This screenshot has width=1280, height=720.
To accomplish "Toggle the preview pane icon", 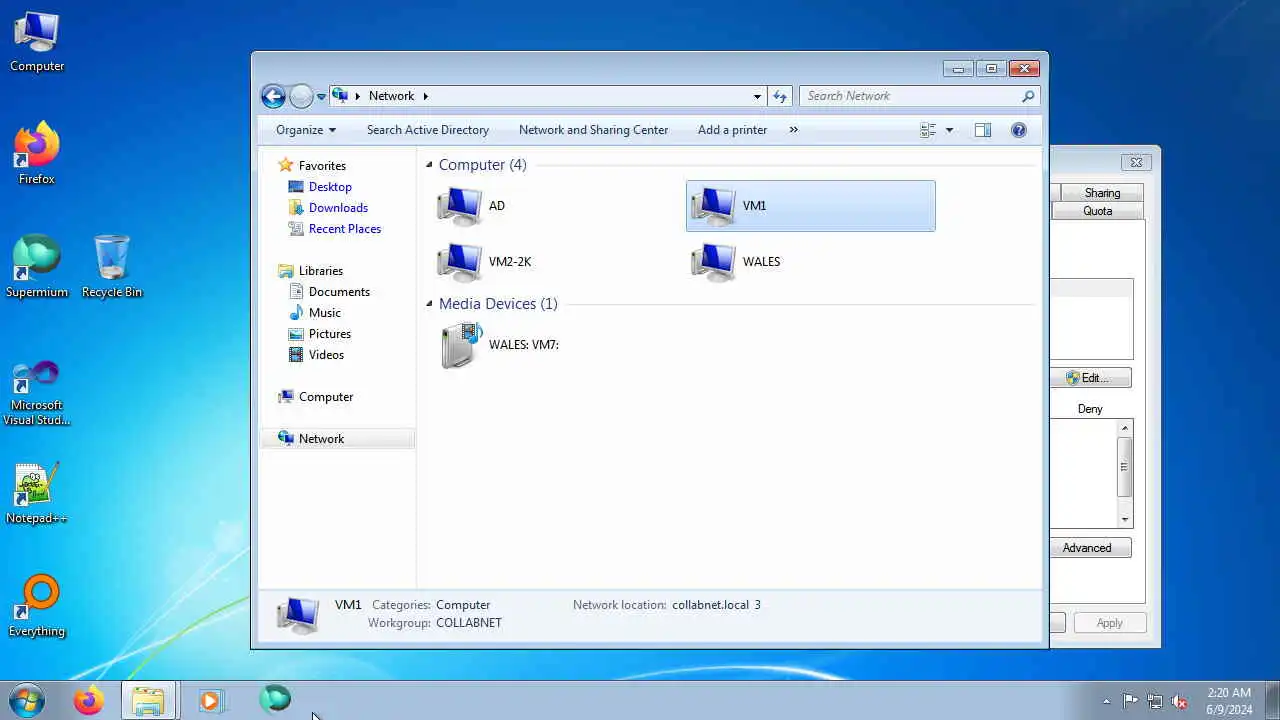I will coord(983,130).
